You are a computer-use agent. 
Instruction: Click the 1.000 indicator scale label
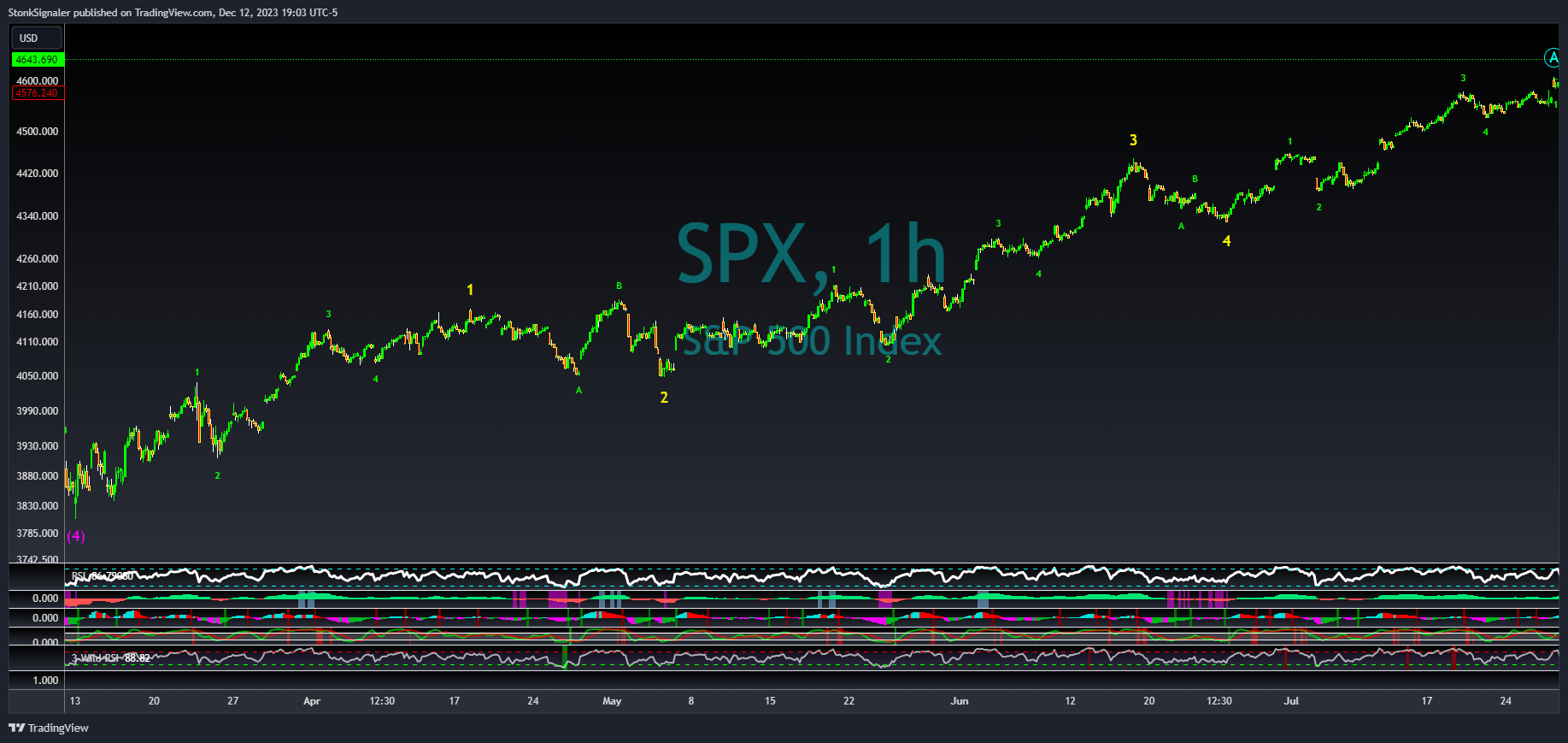coord(45,681)
